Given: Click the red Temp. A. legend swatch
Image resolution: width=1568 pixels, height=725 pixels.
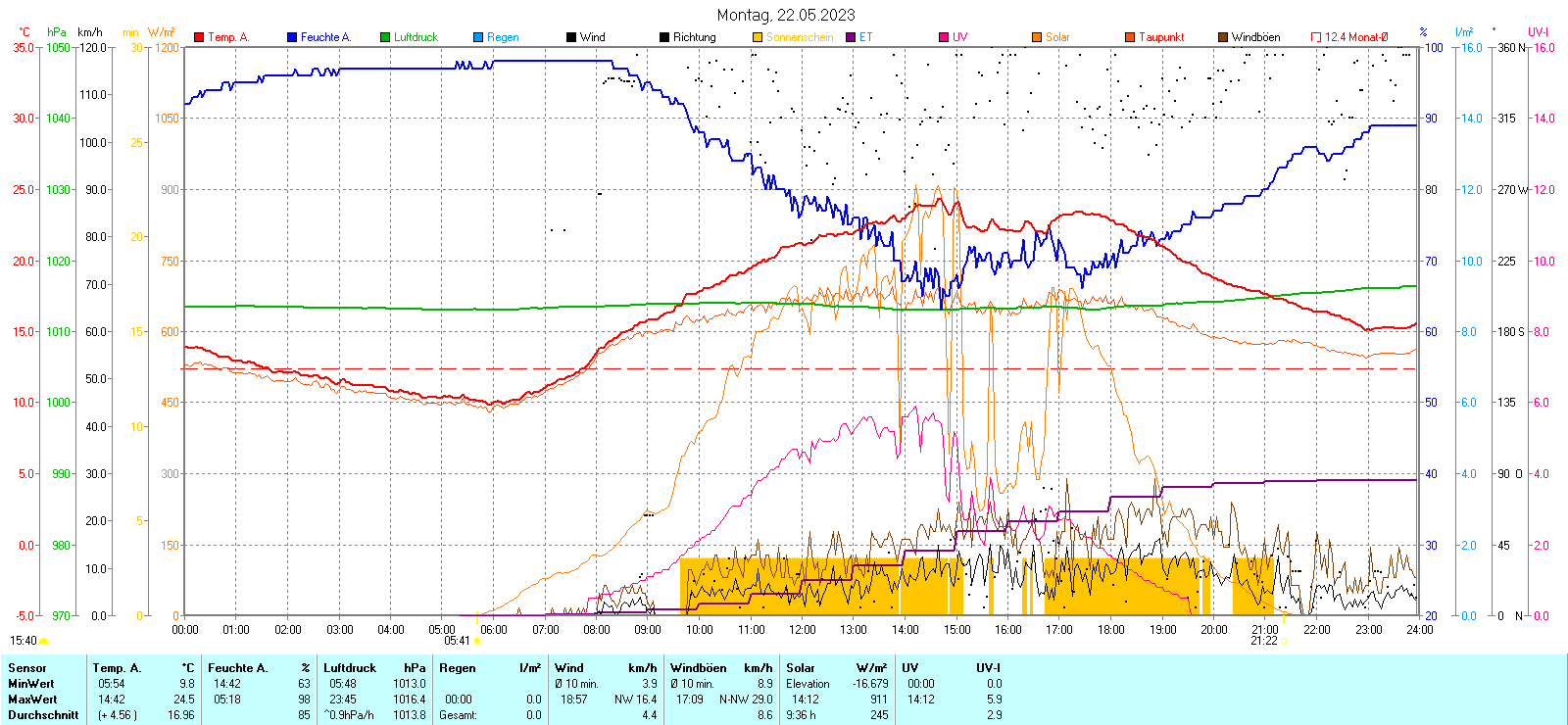Looking at the screenshot, I should 199,37.
